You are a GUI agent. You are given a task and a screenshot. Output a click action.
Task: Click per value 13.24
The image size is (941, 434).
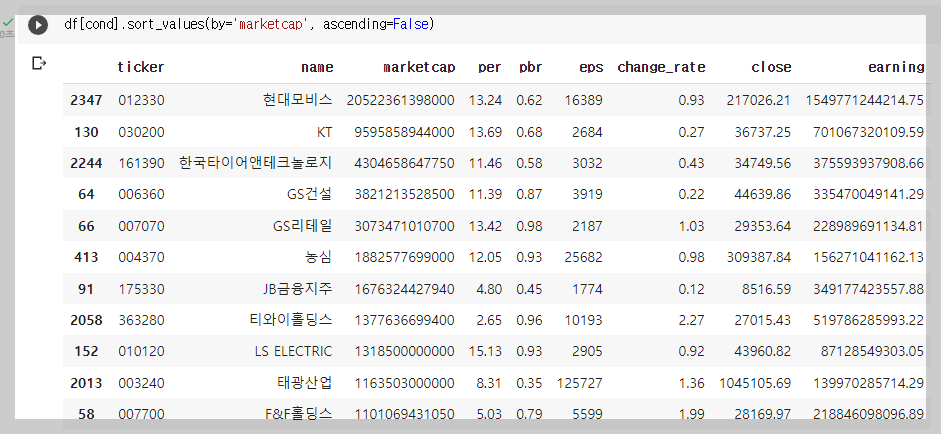486,100
